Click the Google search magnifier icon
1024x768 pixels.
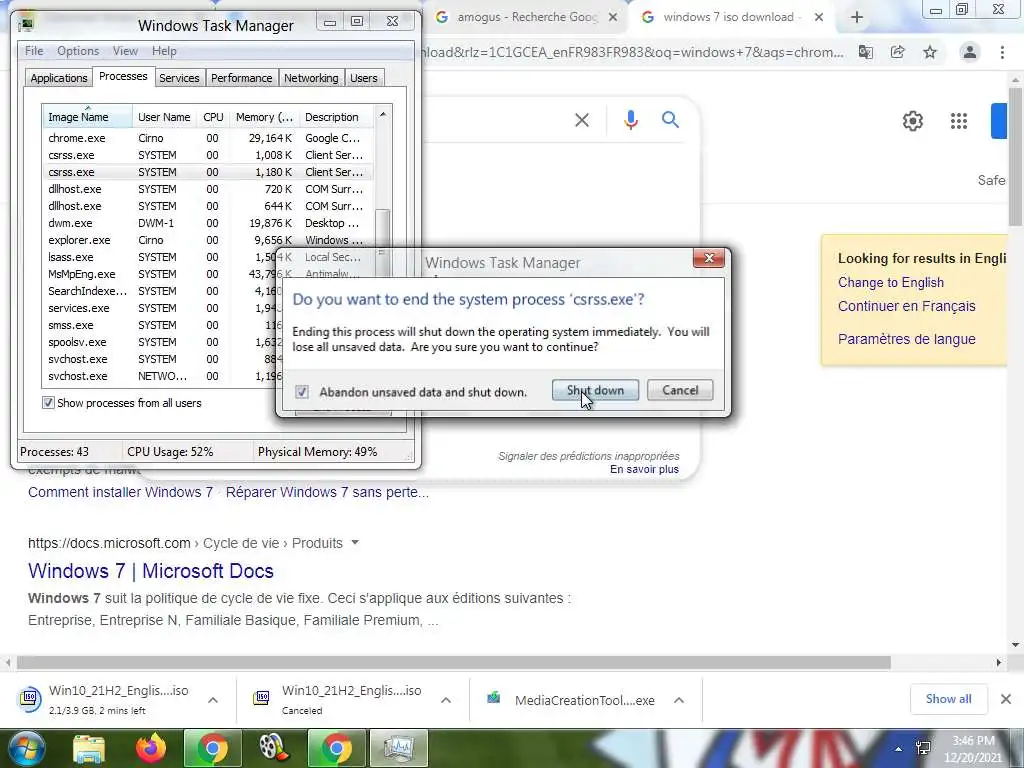(670, 120)
